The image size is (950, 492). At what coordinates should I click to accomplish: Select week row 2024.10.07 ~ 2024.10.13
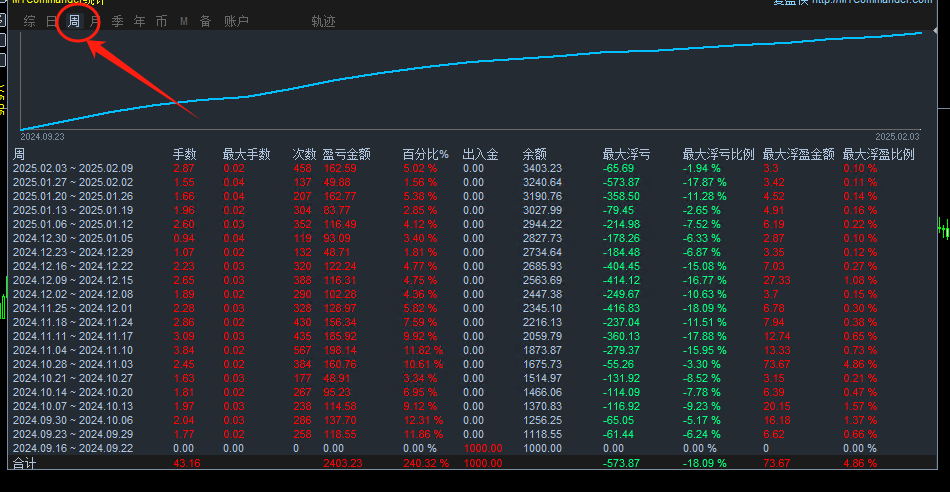(x=474, y=407)
